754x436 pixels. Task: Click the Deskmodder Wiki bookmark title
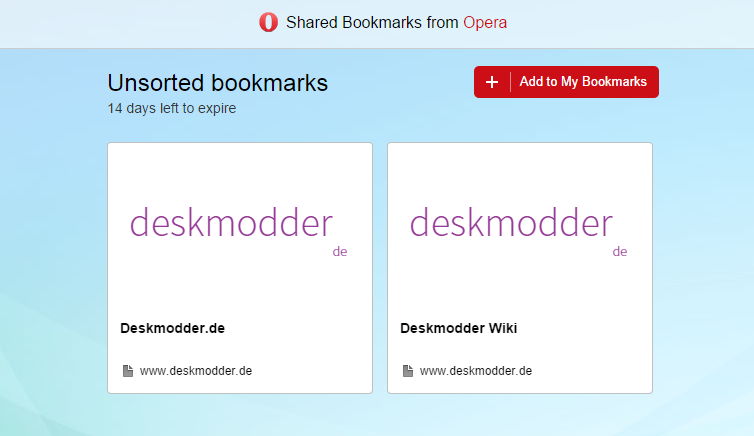[x=458, y=328]
